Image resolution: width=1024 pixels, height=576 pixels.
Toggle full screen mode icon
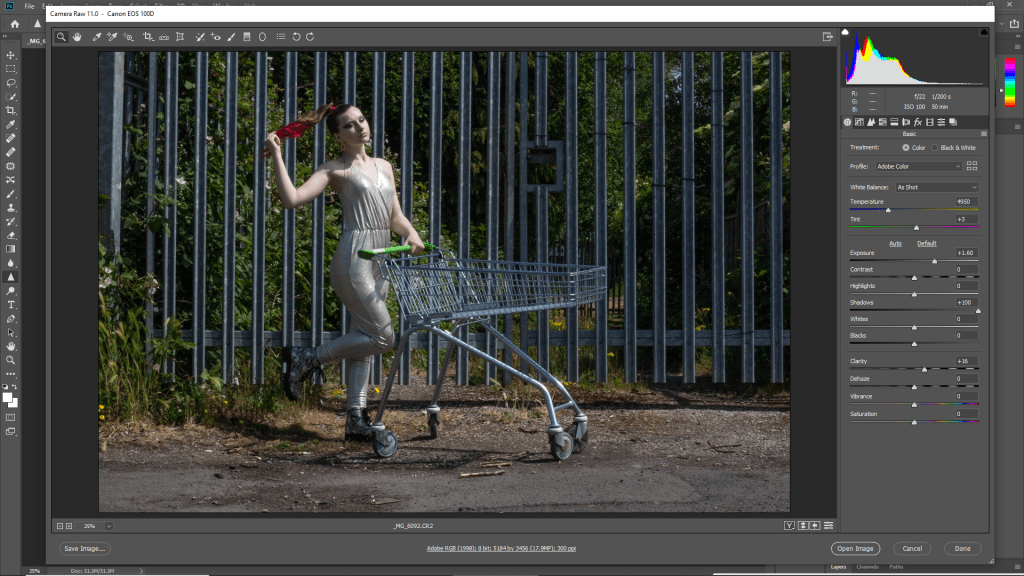[x=827, y=37]
